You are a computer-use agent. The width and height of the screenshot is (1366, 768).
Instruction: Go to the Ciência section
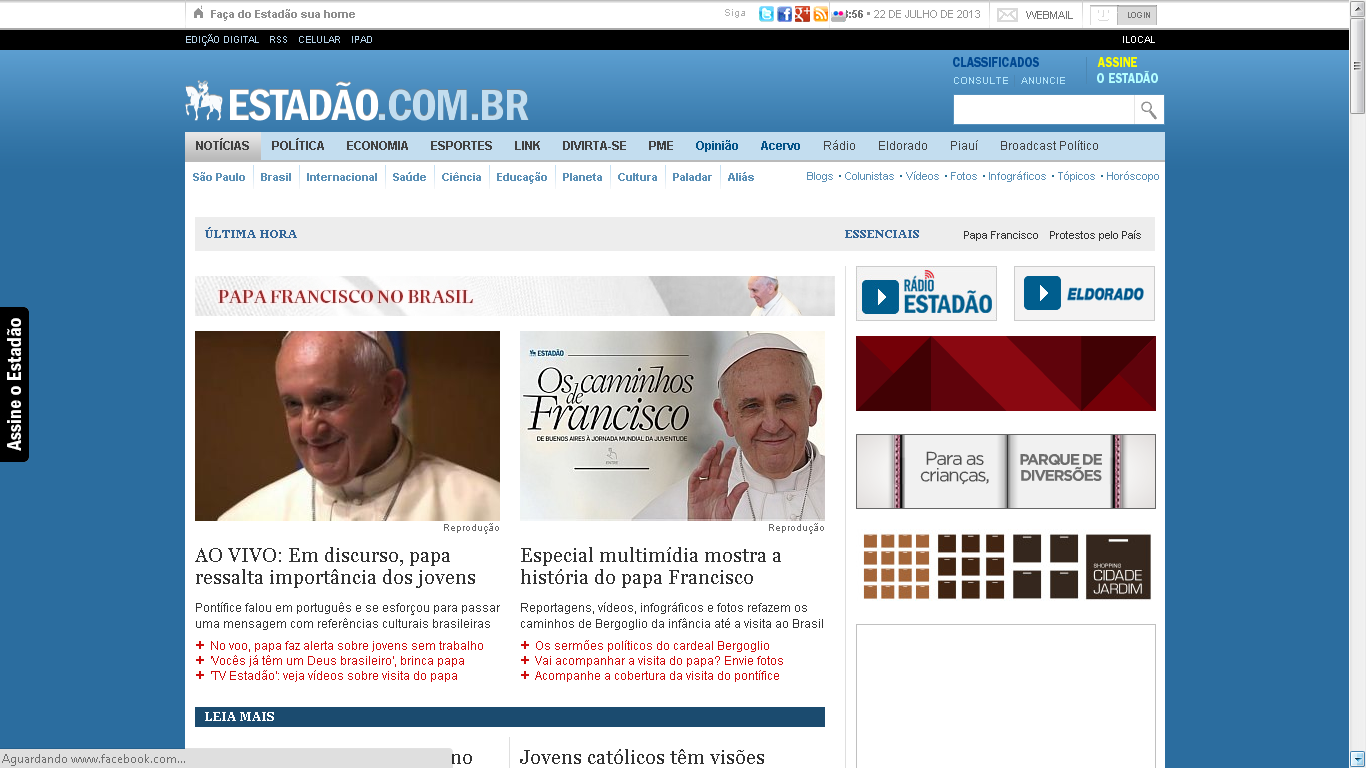(x=462, y=177)
